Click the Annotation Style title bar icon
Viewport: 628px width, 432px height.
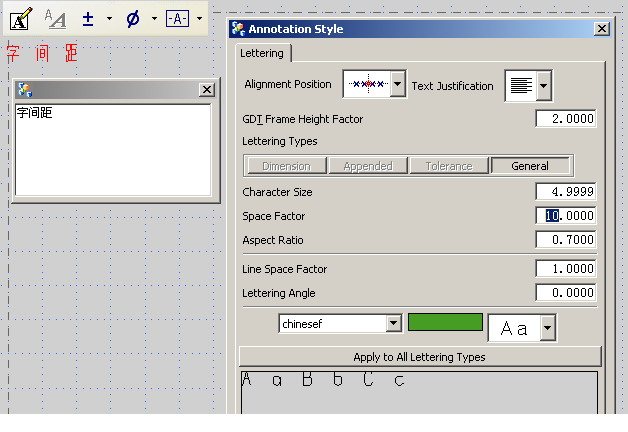pyautogui.click(x=238, y=29)
